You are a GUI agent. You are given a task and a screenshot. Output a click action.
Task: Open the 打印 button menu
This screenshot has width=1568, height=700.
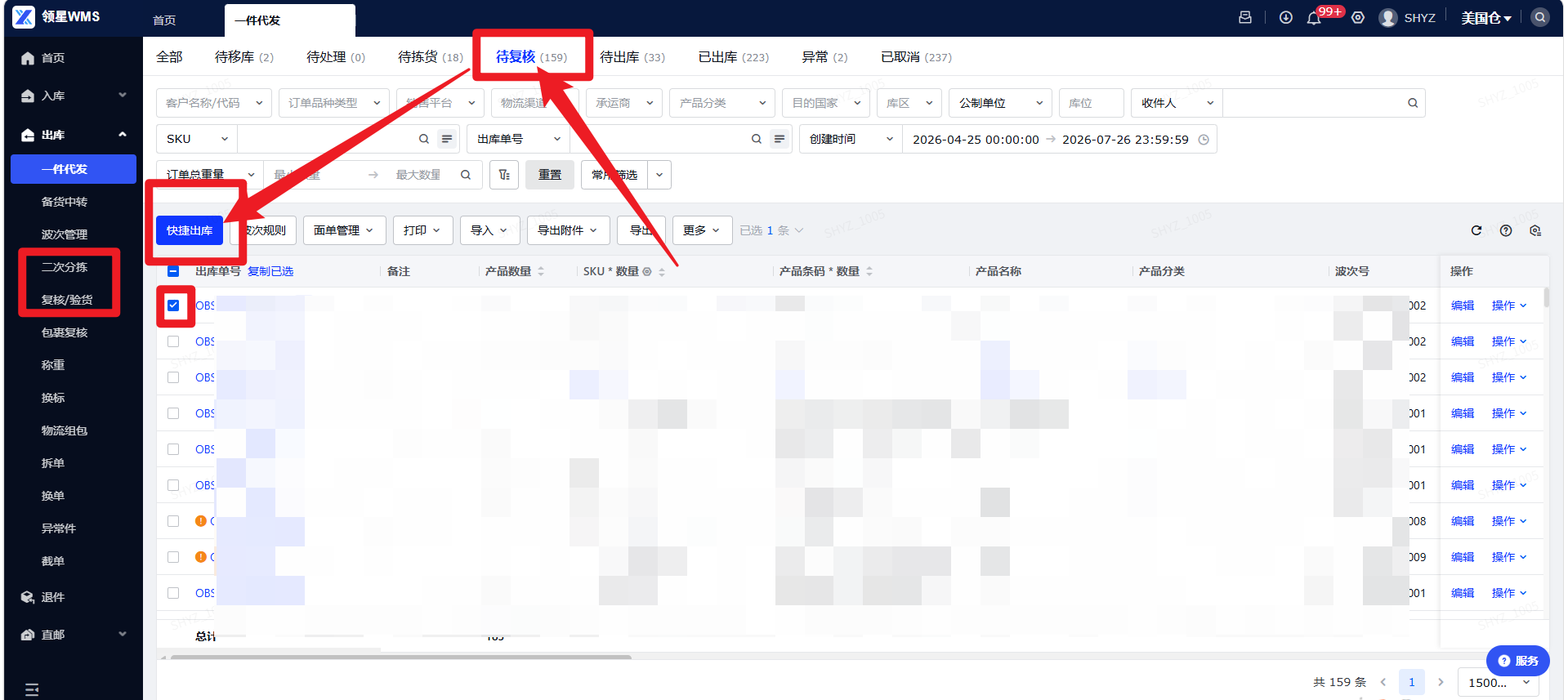tap(422, 230)
